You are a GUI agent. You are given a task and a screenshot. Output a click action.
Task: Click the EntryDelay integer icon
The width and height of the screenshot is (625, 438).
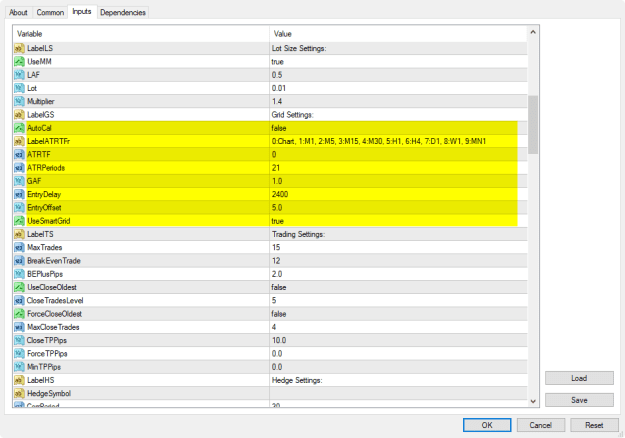[x=19, y=194]
